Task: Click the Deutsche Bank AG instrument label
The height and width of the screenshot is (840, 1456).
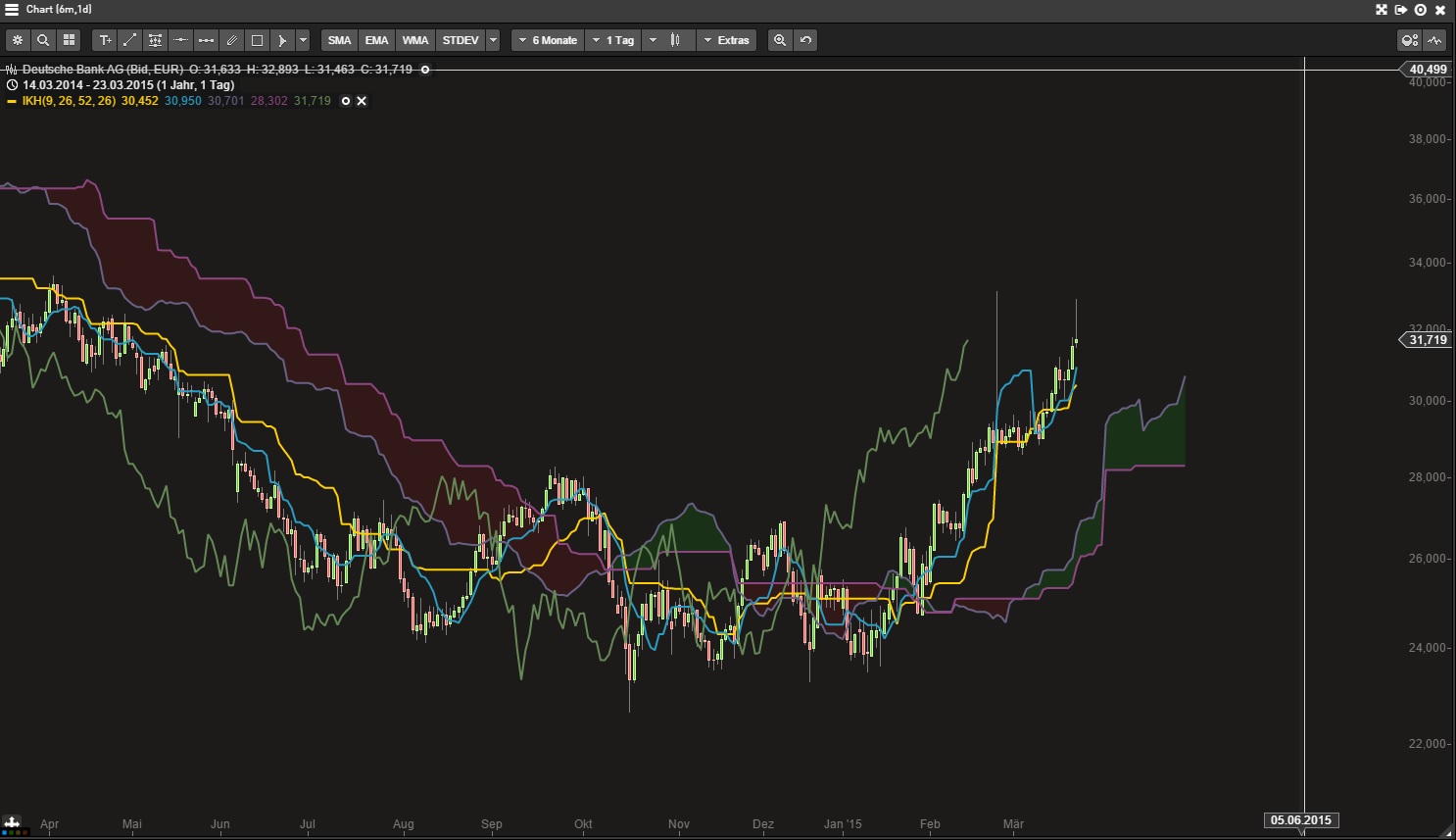Action: pyautogui.click(x=103, y=70)
